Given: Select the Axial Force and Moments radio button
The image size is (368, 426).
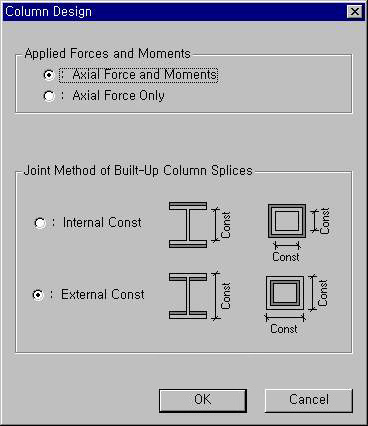Looking at the screenshot, I should tap(49, 75).
